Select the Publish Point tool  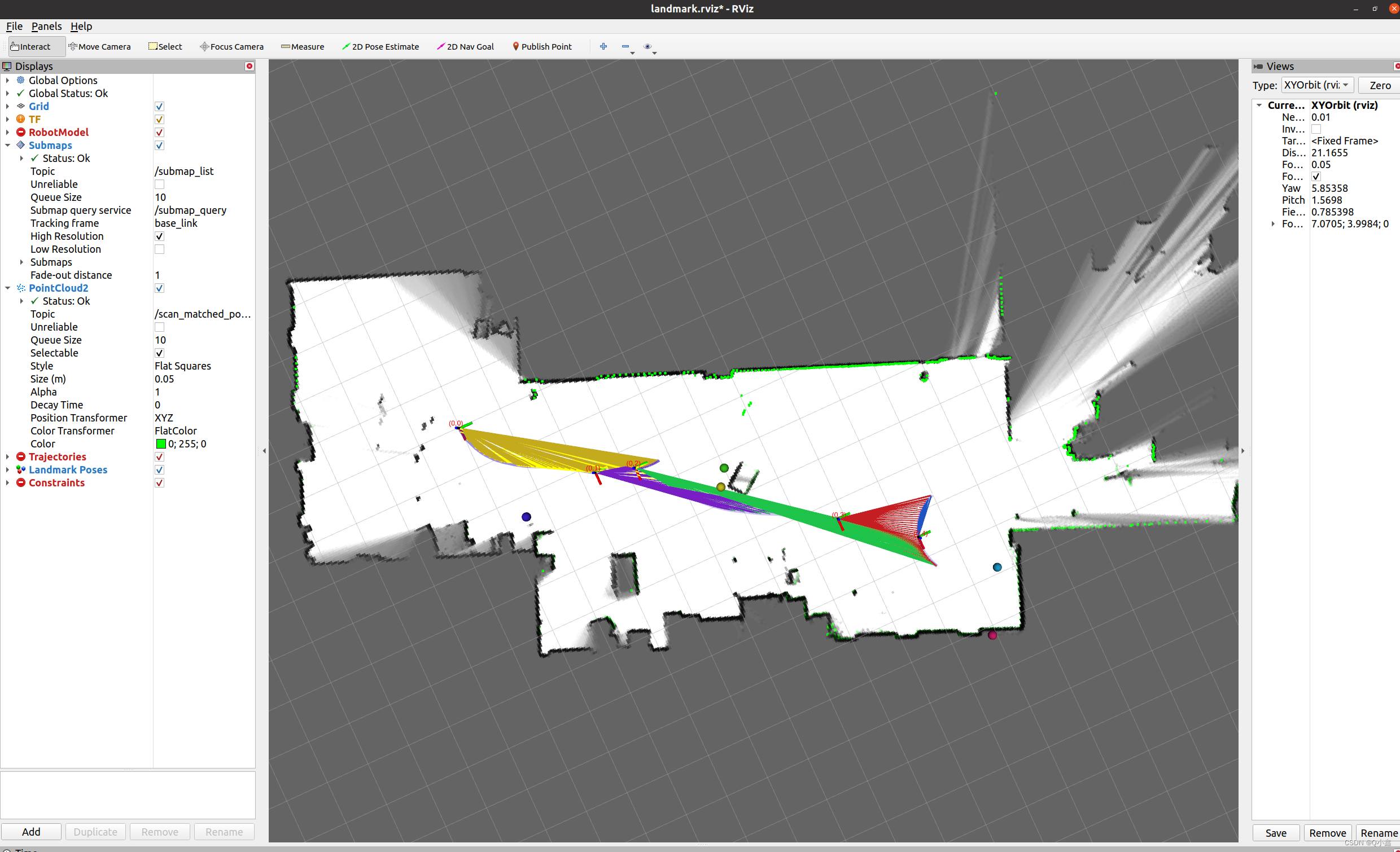point(541,47)
